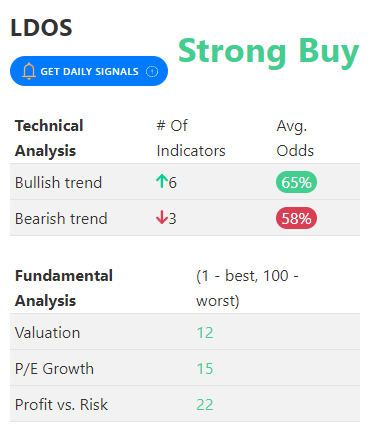Select the Valuation row label
371x431 pixels.
[x=48, y=333]
